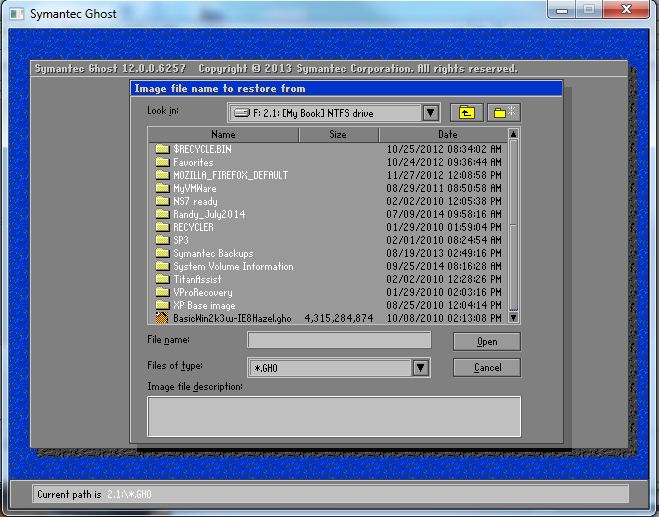Click the Current path status bar text
The image size is (659, 517).
pos(94,494)
